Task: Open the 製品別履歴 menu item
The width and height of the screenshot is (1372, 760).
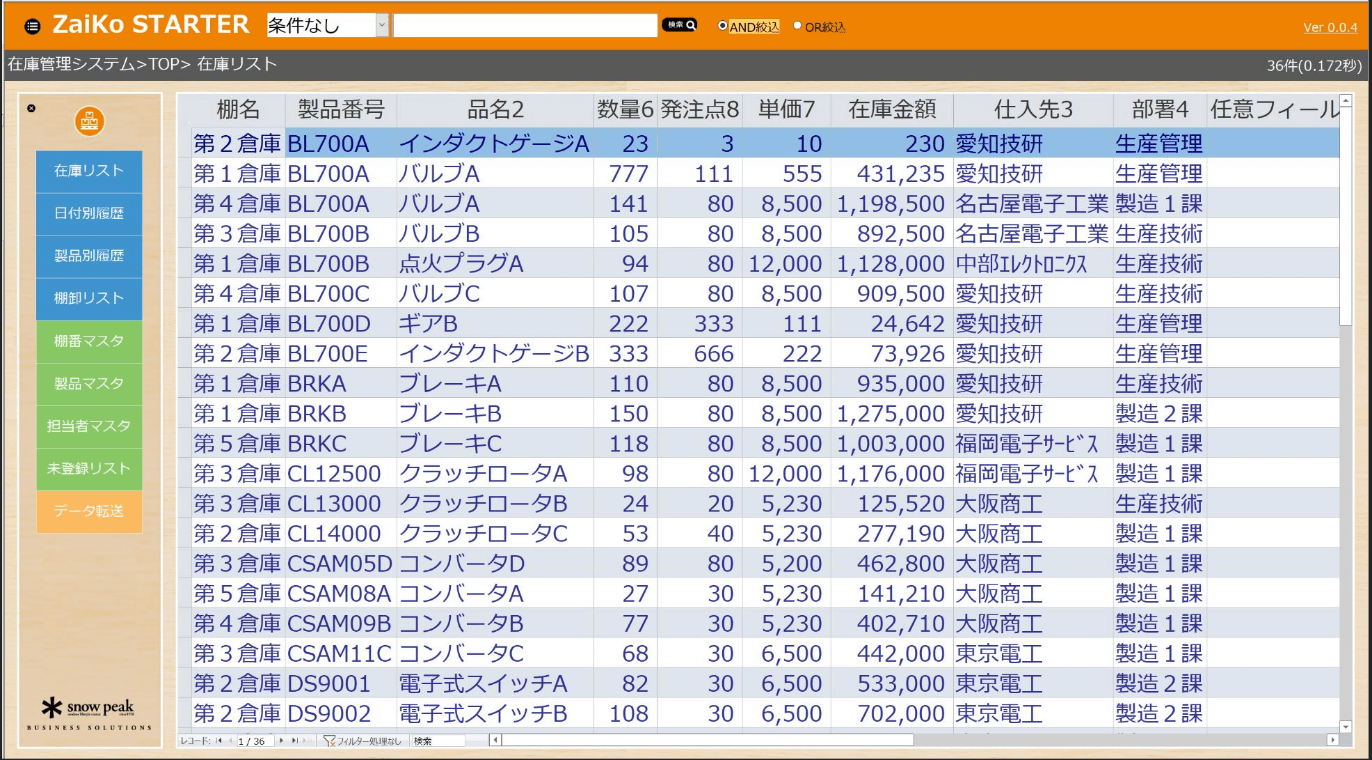Action: pos(89,256)
